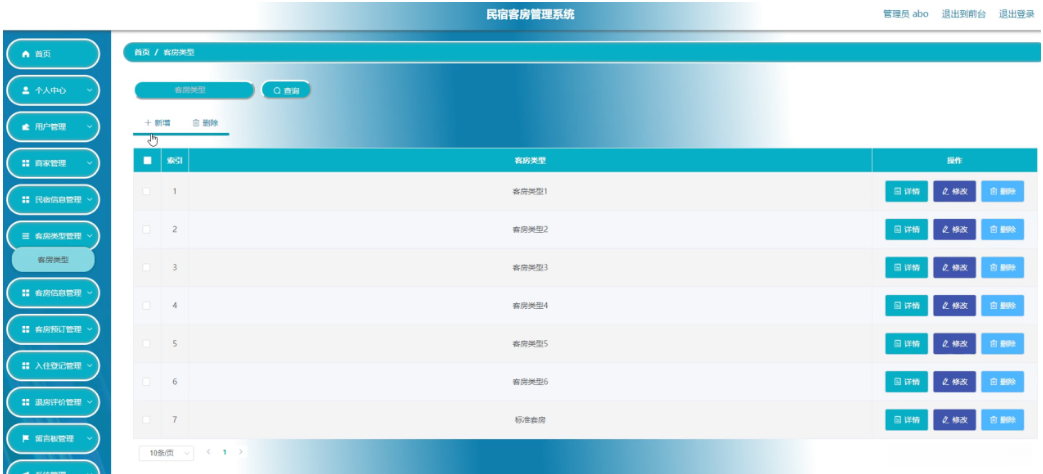Click 删除 for row 客房类型6
Screen dimensions: 1043x474
1002,382
